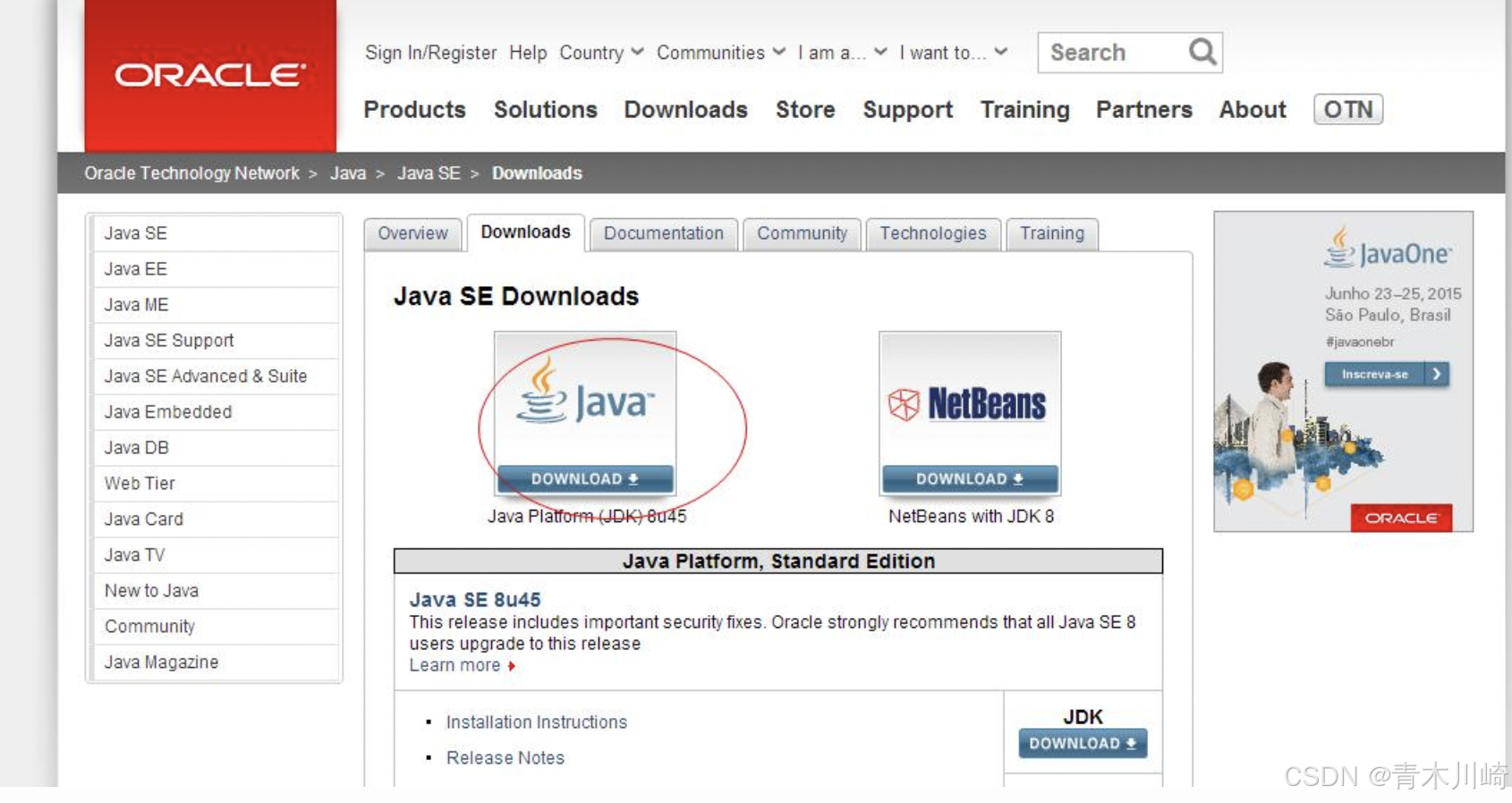Click the Oracle logo

pos(210,75)
